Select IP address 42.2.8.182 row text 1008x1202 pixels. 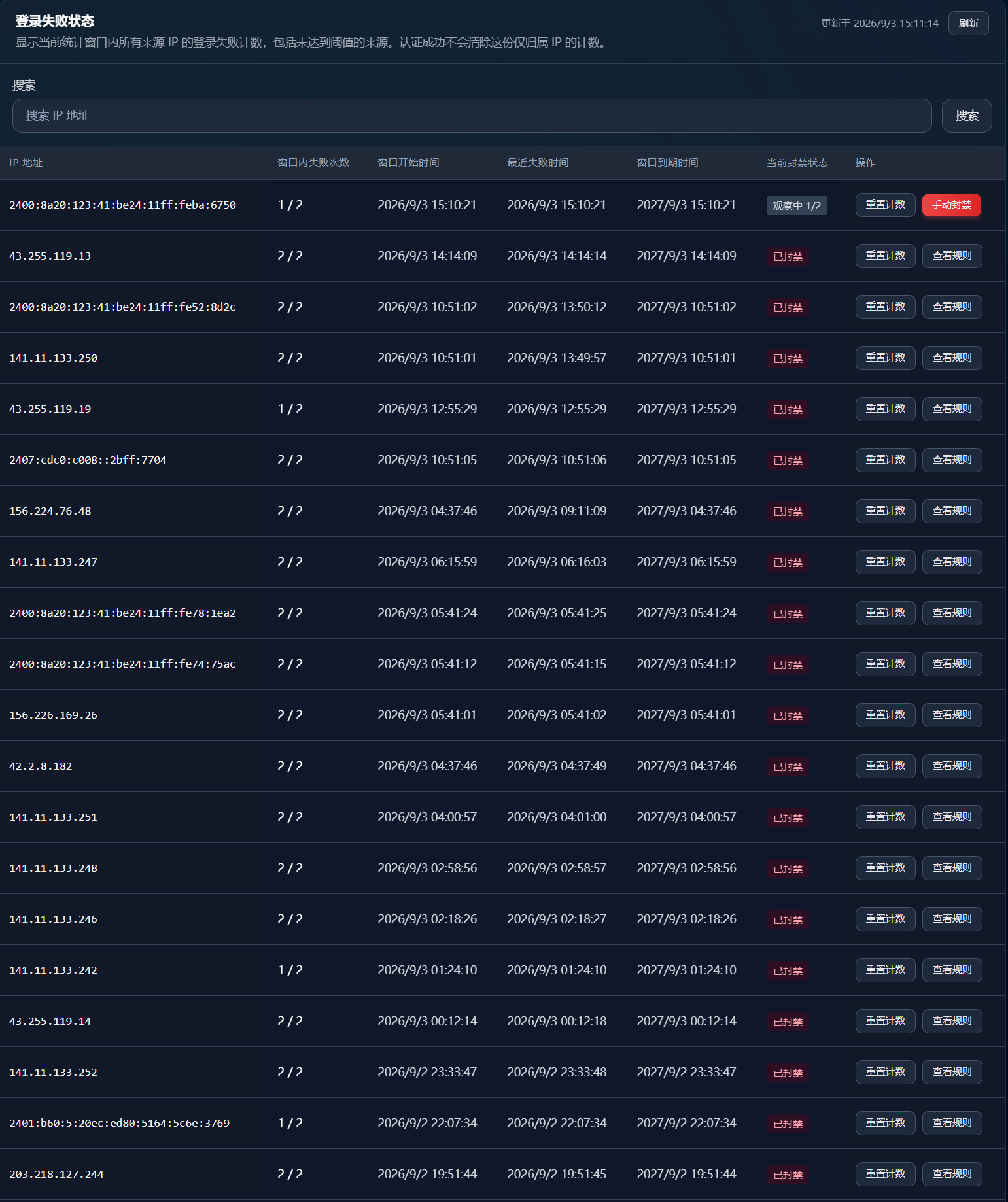[x=41, y=766]
